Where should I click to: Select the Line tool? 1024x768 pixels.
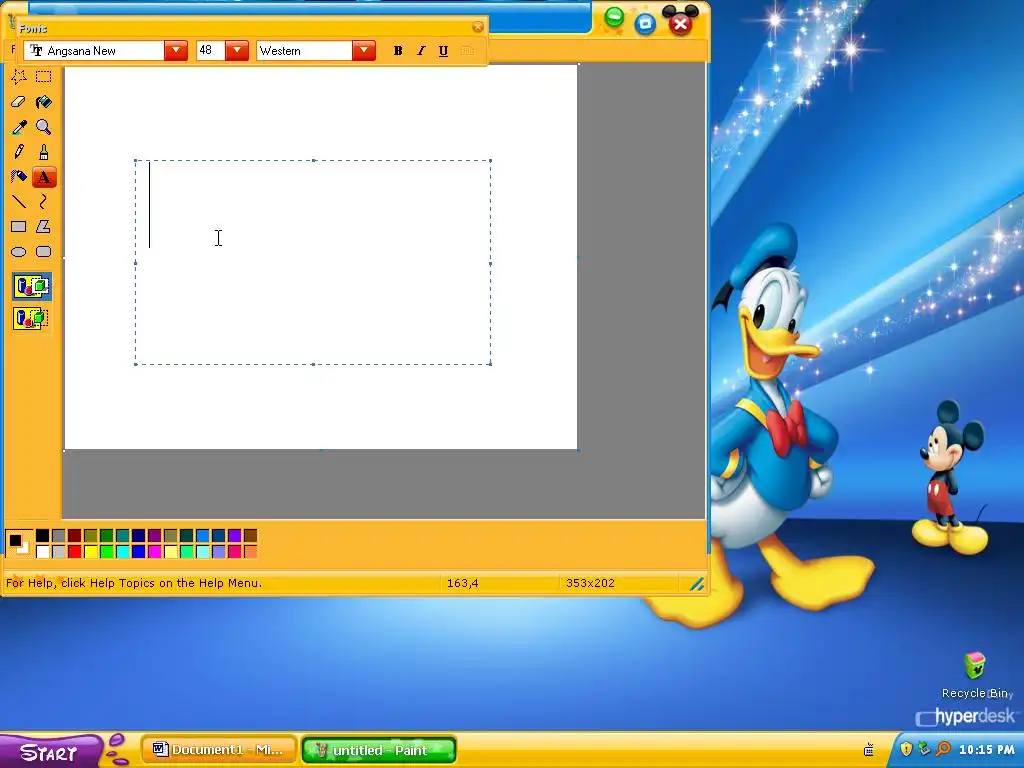[x=18, y=202]
